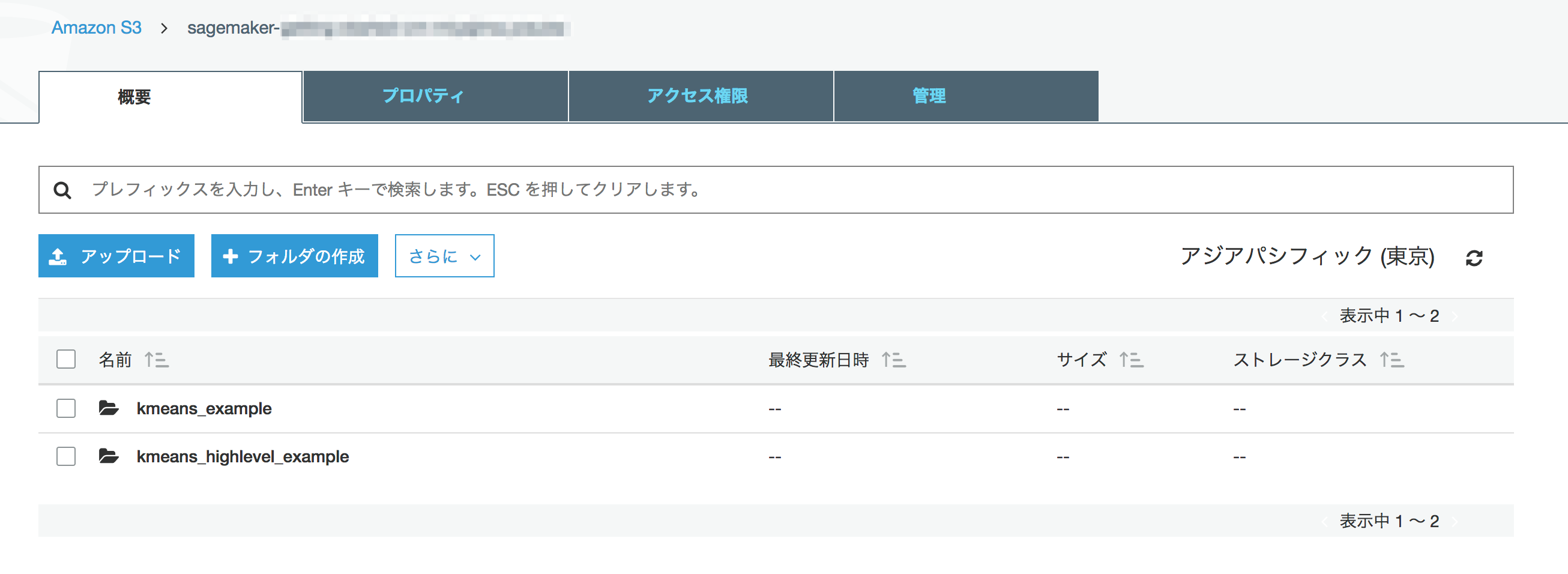The width and height of the screenshot is (1568, 574).
Task: Go to next page arrow at bottom pagination
Action: click(1455, 521)
